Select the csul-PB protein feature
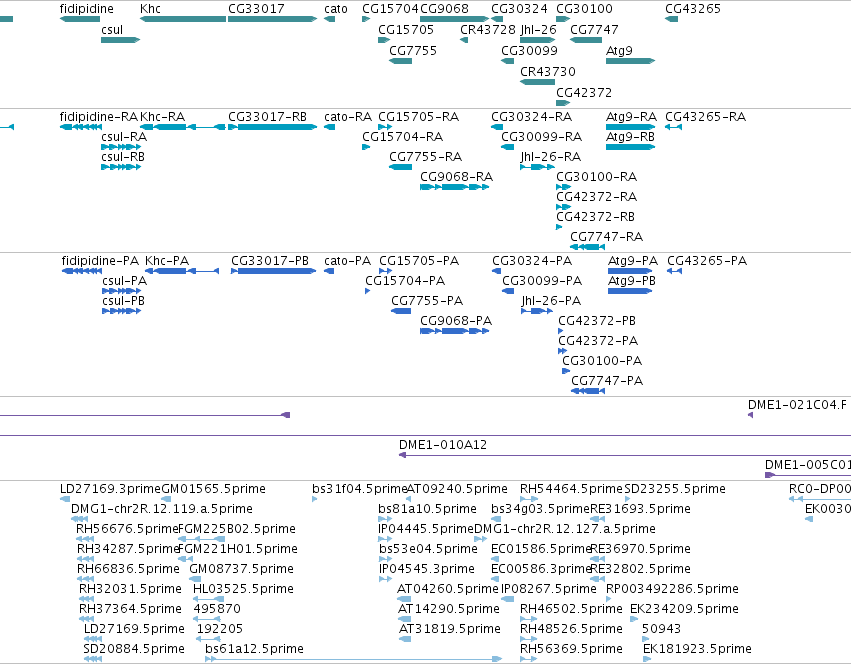The width and height of the screenshot is (851, 664). [122, 311]
